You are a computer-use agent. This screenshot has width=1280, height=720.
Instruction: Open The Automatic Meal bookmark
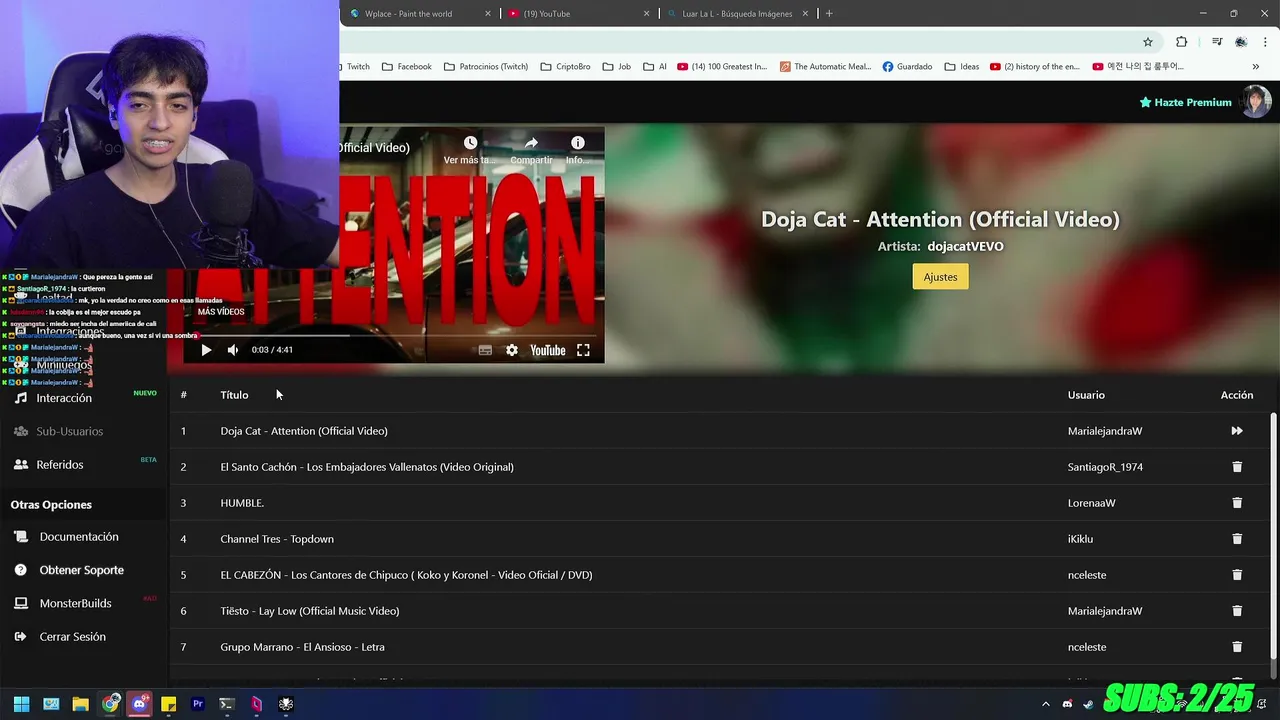coord(826,67)
